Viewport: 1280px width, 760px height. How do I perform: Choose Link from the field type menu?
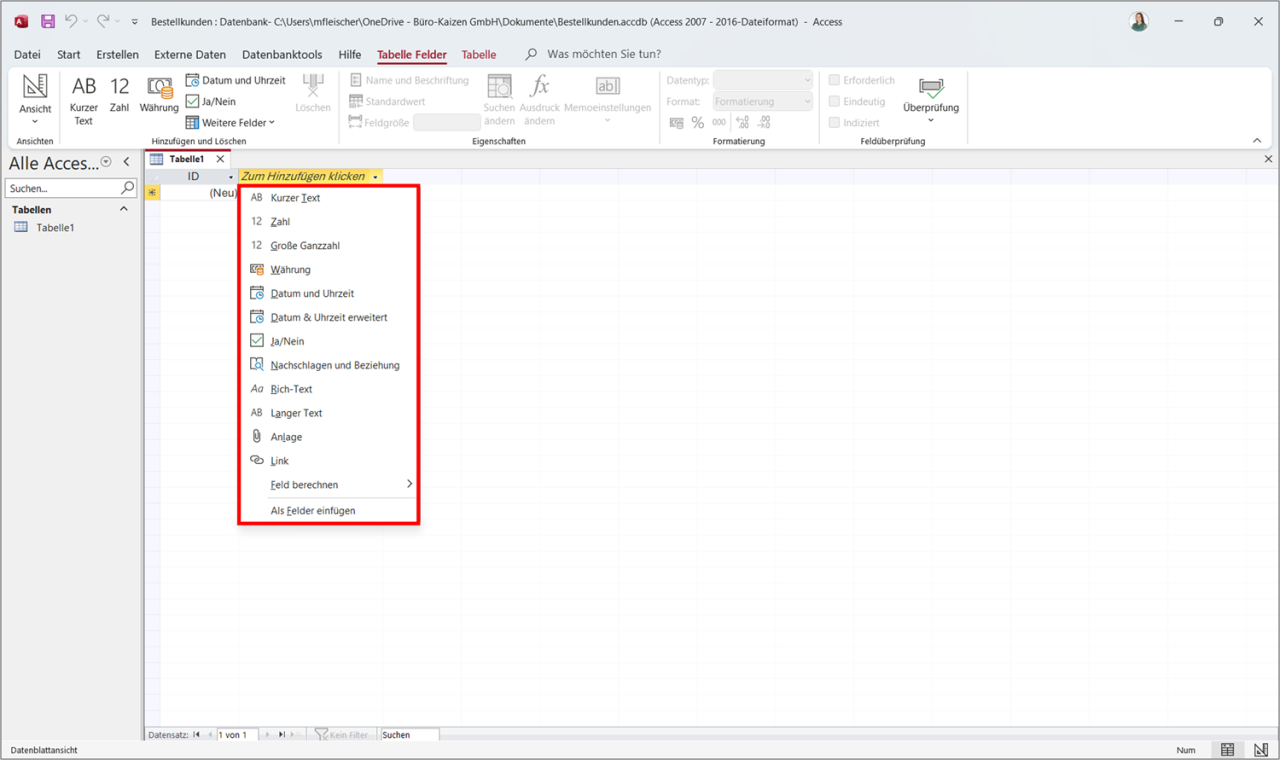(x=329, y=461)
